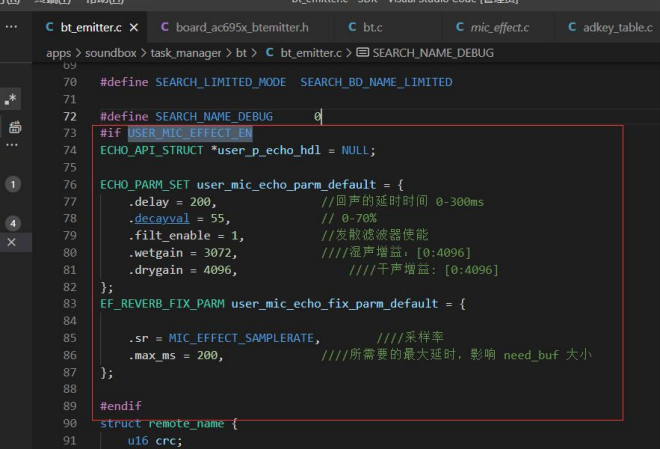
Task: Follow the underlined decayval field link
Action: point(162,218)
